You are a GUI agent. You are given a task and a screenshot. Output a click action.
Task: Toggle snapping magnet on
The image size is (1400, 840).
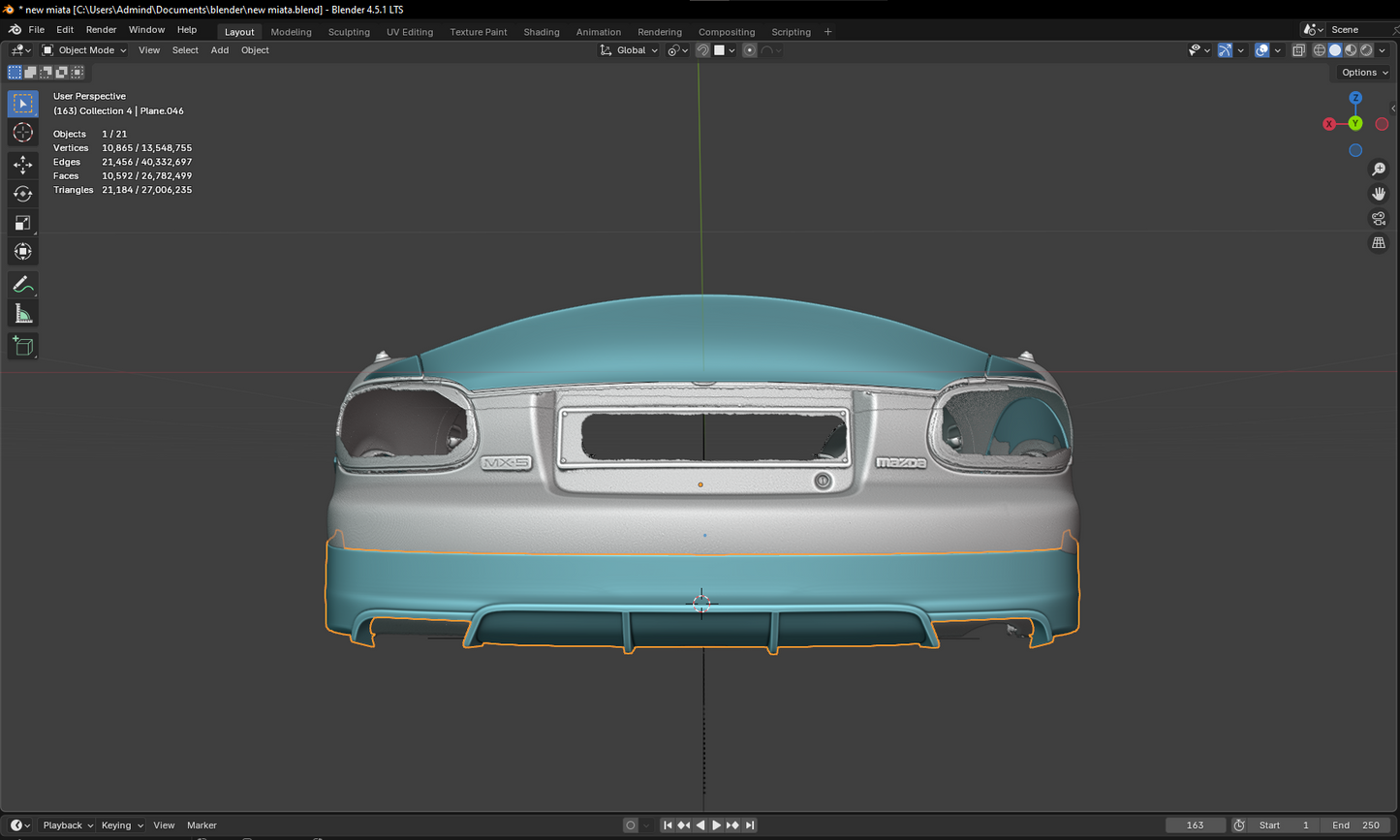[x=702, y=50]
